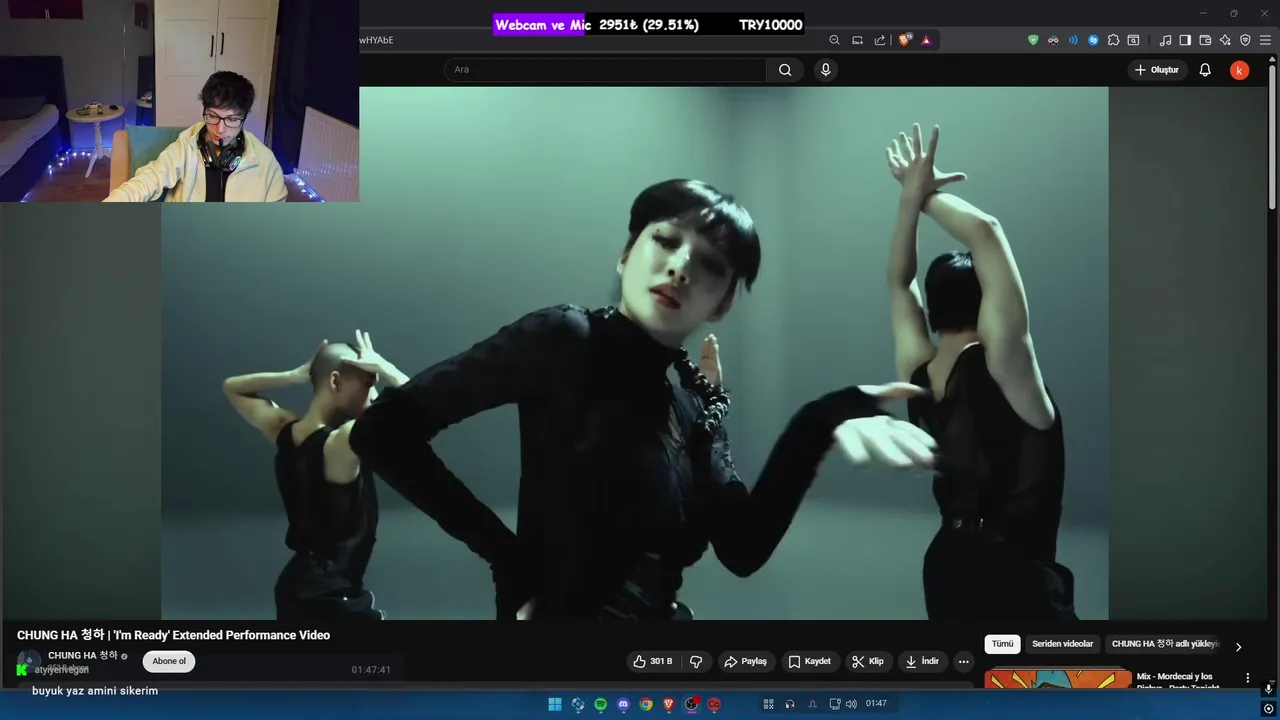Open the browser hamburger main menu
The height and width of the screenshot is (720, 1280).
coord(1266,40)
